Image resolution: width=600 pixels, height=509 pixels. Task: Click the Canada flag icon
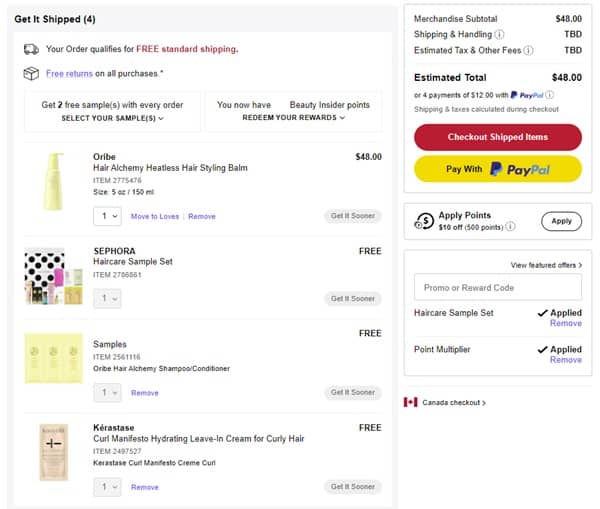[410, 402]
